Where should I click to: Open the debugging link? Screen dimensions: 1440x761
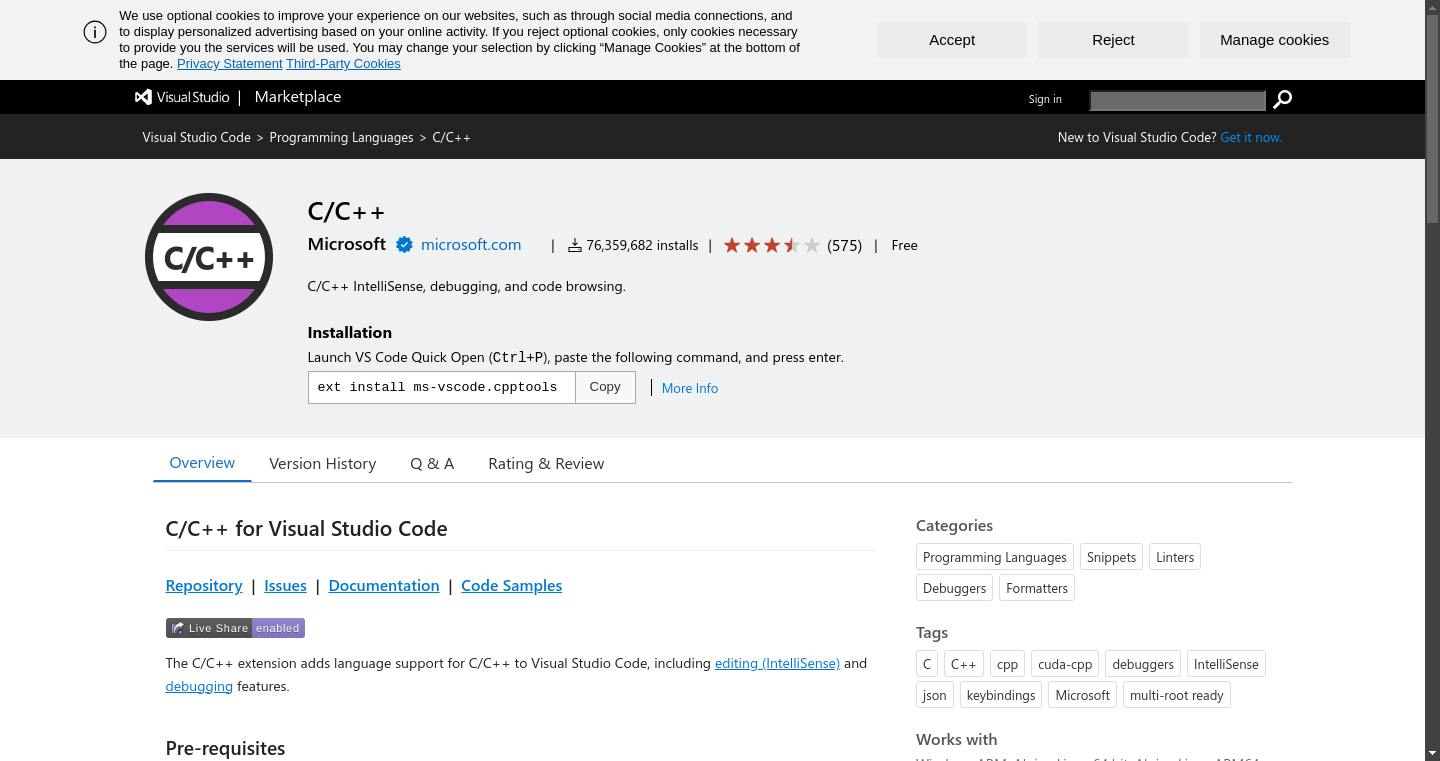(199, 686)
